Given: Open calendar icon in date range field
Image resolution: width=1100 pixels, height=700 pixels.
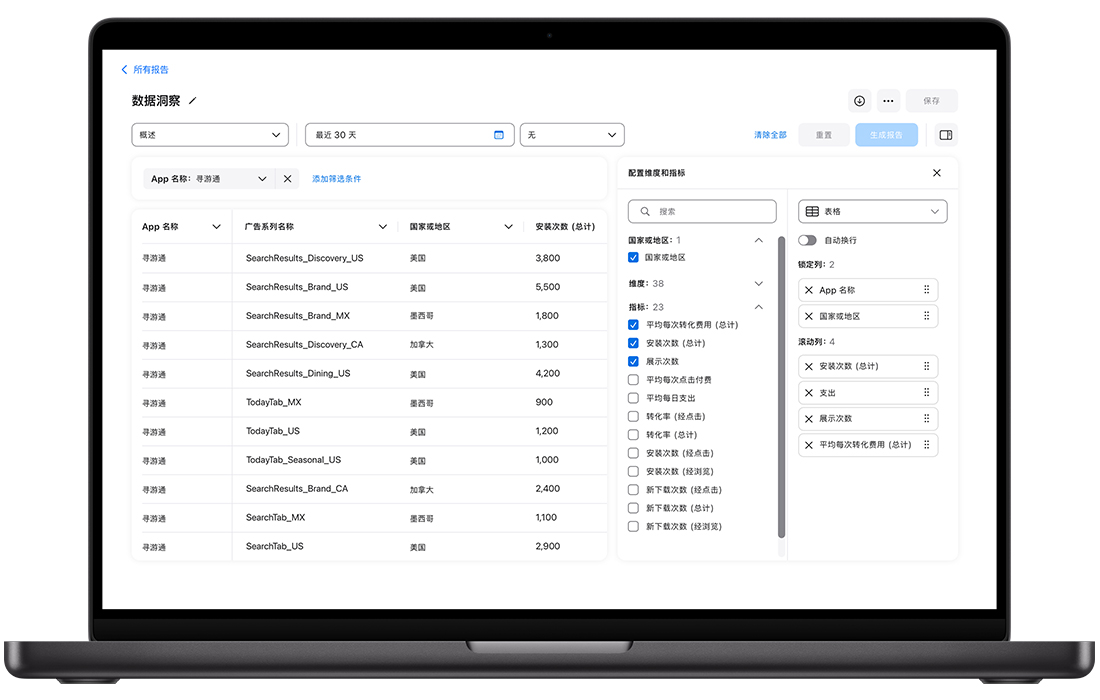Looking at the screenshot, I should click(499, 135).
